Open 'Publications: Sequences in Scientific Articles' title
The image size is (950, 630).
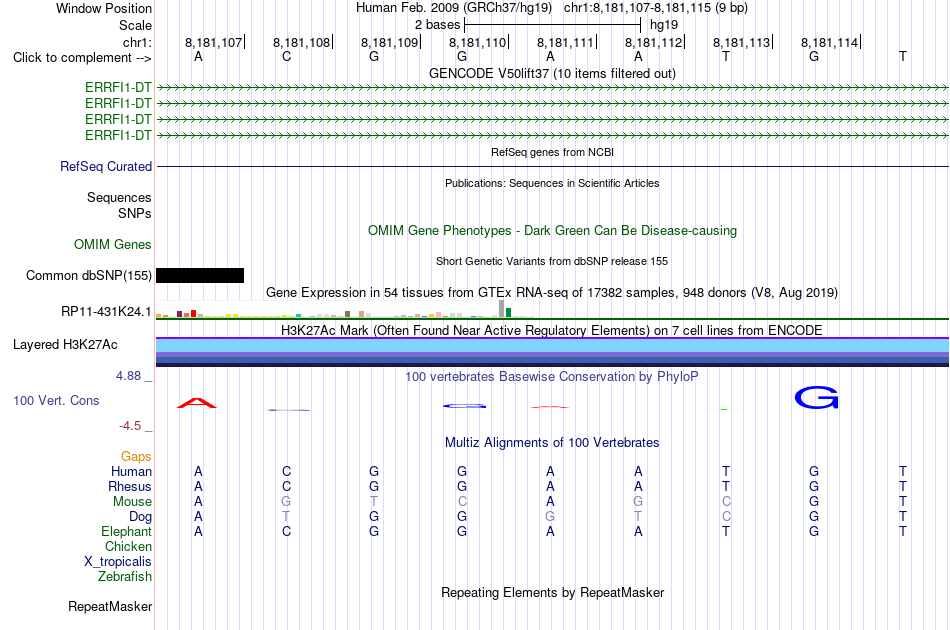click(x=552, y=183)
